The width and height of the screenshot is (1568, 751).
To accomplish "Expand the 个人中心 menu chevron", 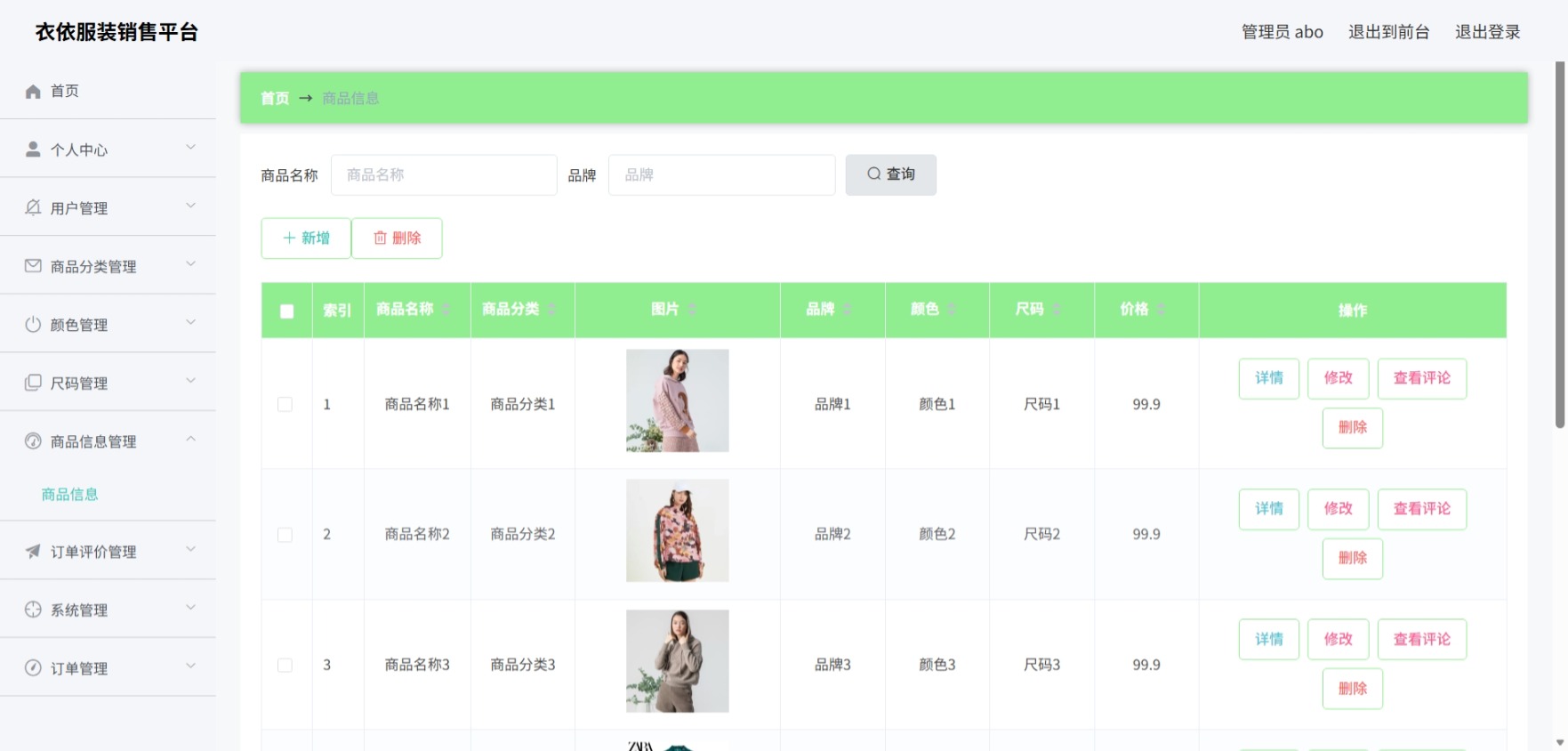I will 190,147.
